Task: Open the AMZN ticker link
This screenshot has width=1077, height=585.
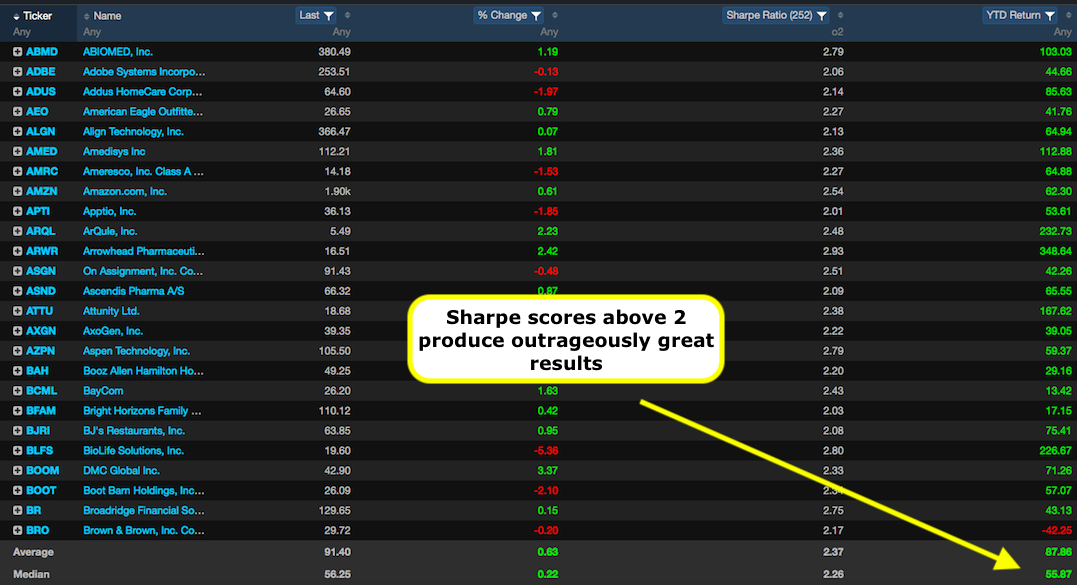Action: [42, 191]
